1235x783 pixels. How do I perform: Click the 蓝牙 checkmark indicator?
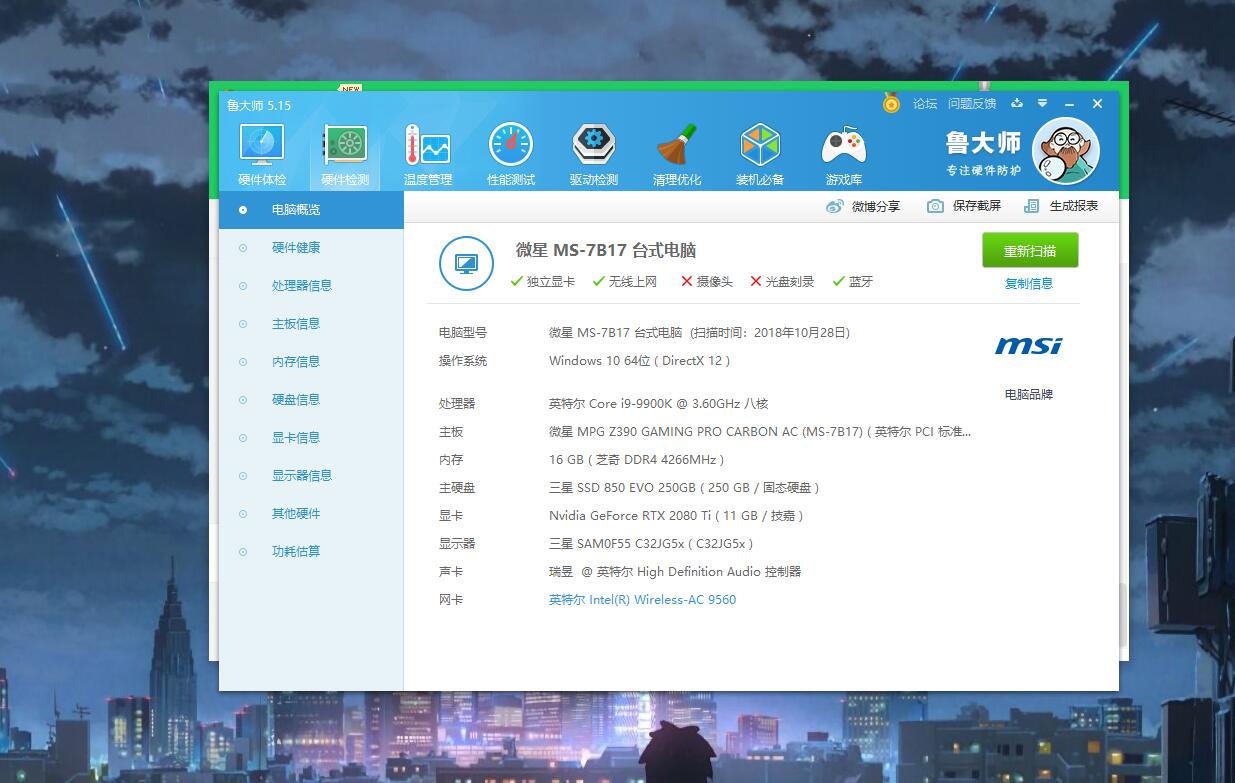[839, 281]
